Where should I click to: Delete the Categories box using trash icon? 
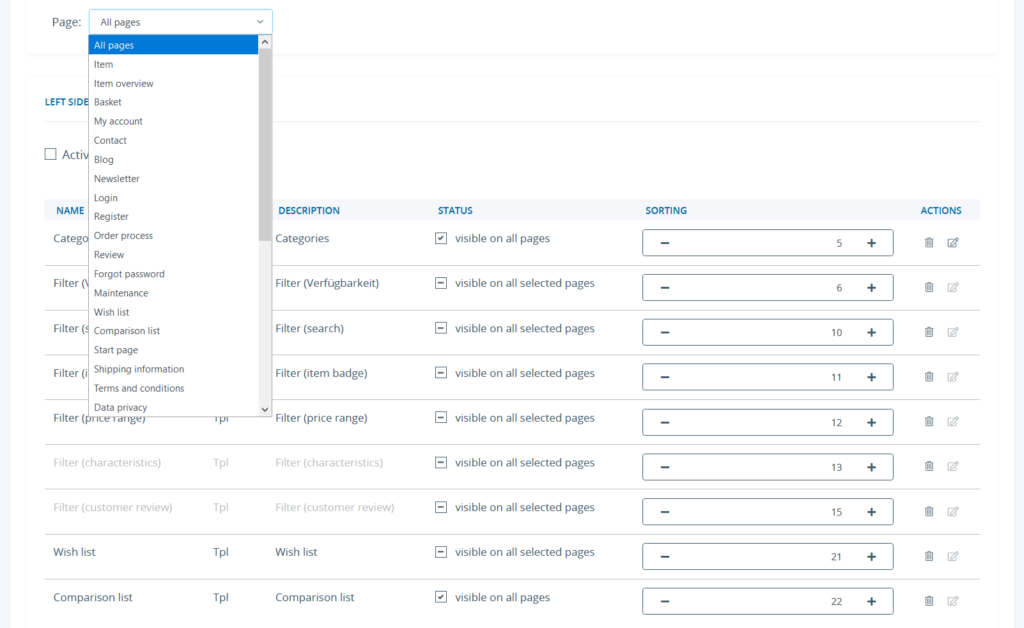(928, 242)
